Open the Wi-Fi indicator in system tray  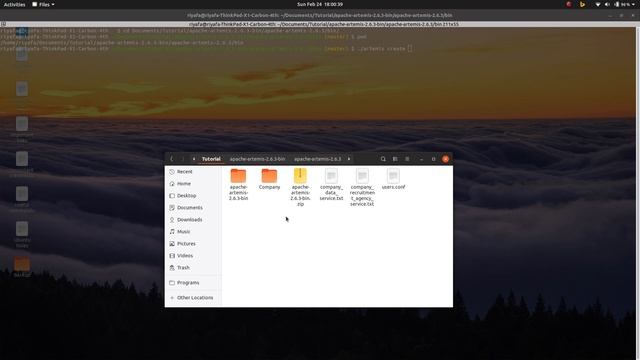tap(598, 4)
